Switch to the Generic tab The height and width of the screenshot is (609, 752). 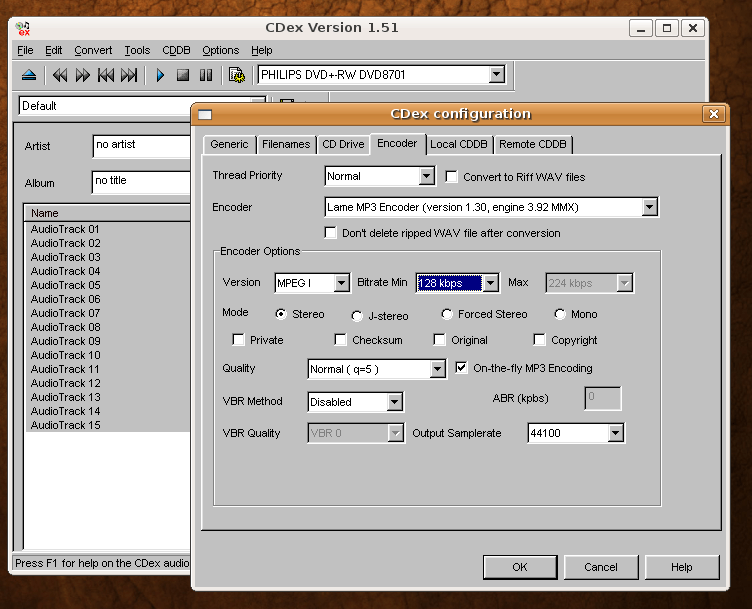click(x=229, y=144)
